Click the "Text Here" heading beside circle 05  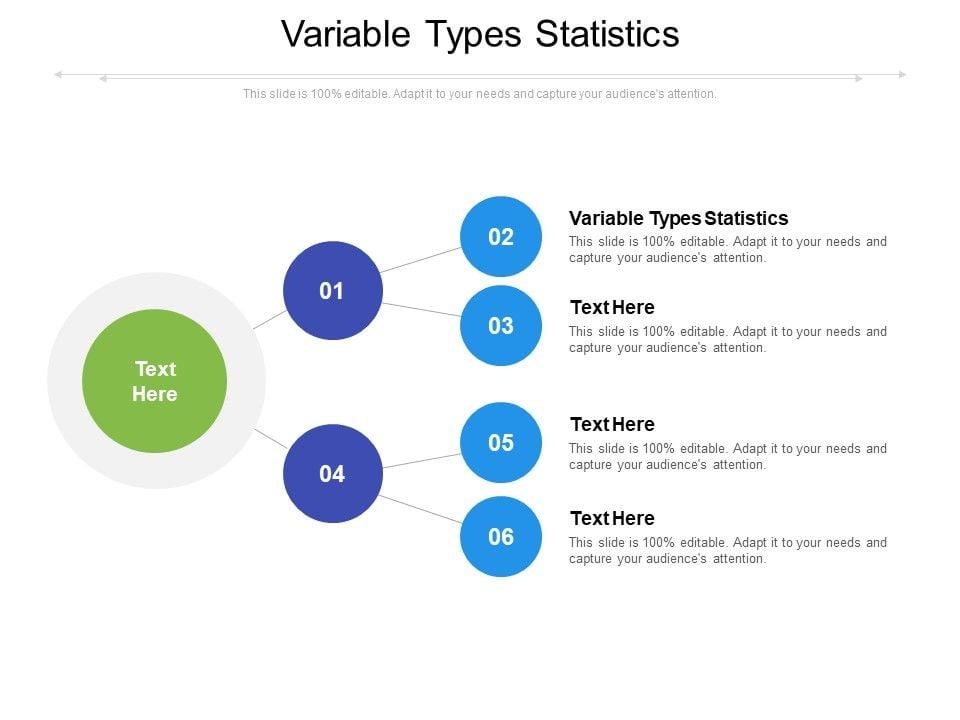tap(612, 424)
